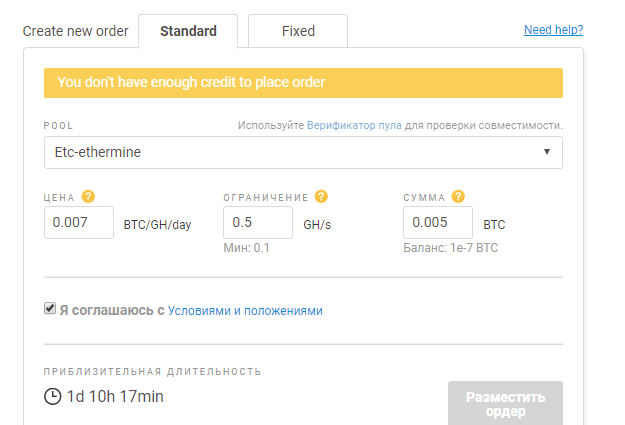Toggle the terms agreement checkbox
The height and width of the screenshot is (425, 625).
coord(50,308)
